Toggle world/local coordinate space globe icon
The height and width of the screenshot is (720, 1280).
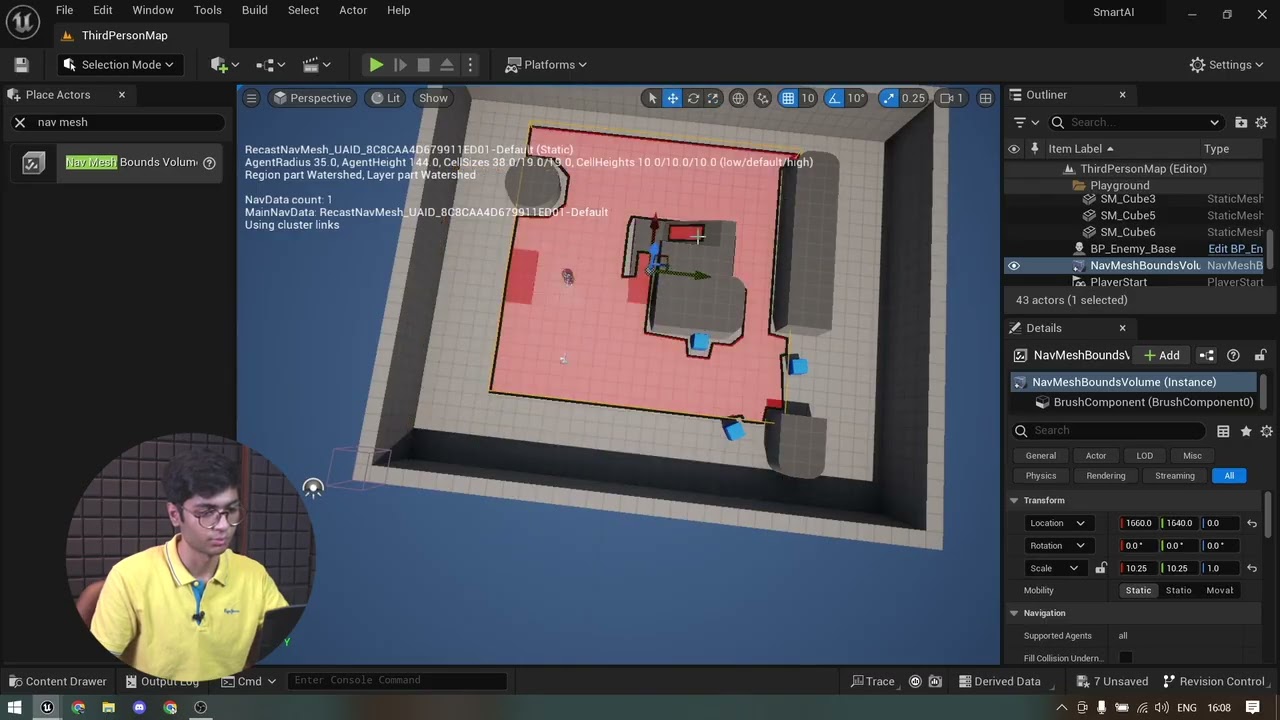coord(738,98)
